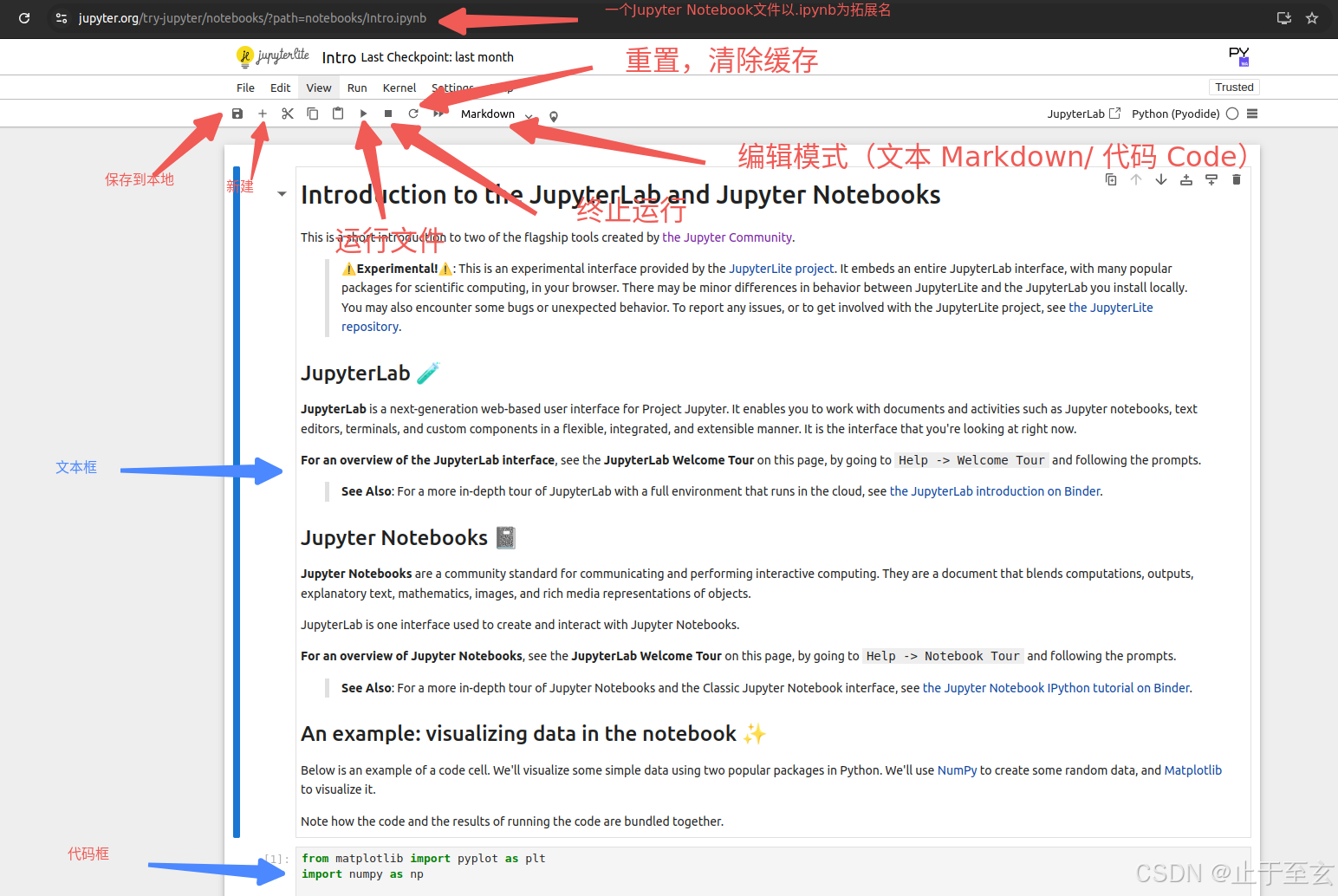Restart the kernel
The width and height of the screenshot is (1338, 896).
[412, 113]
